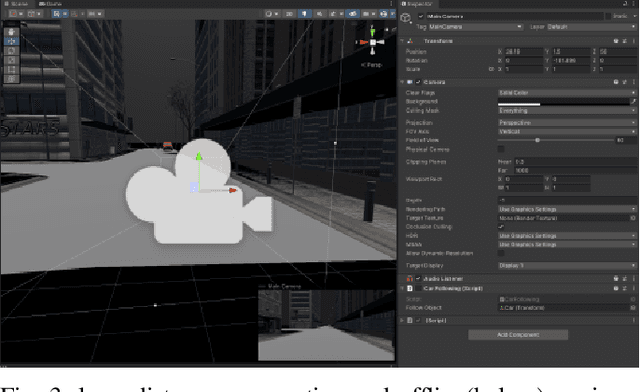This screenshot has width=640, height=392.
Task: Click the Main Camera preview thumbnail
Action: coord(326,325)
